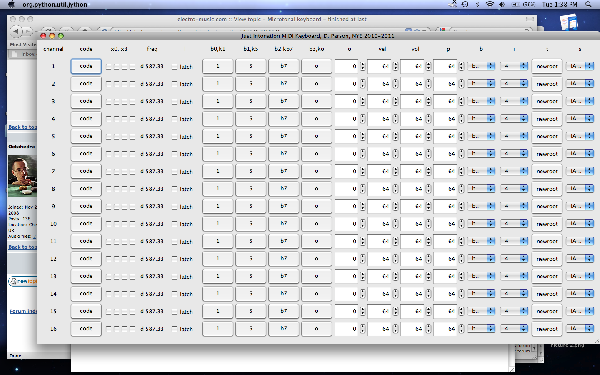Viewport: 600px width, 375px height.
Task: Click the code button for channel 1
Action: [x=86, y=66]
